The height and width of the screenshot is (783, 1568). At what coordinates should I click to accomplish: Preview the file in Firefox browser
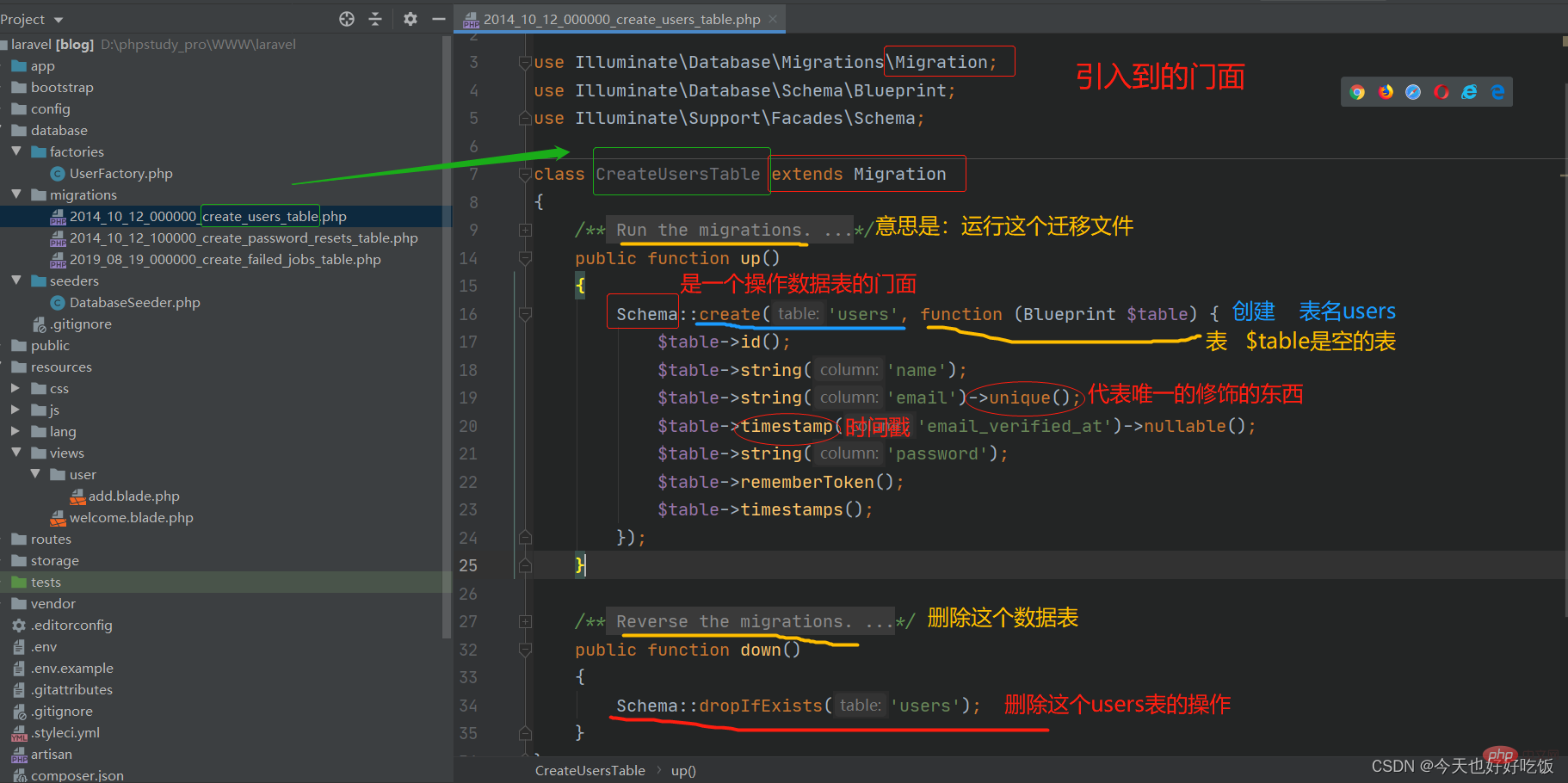pos(1386,92)
